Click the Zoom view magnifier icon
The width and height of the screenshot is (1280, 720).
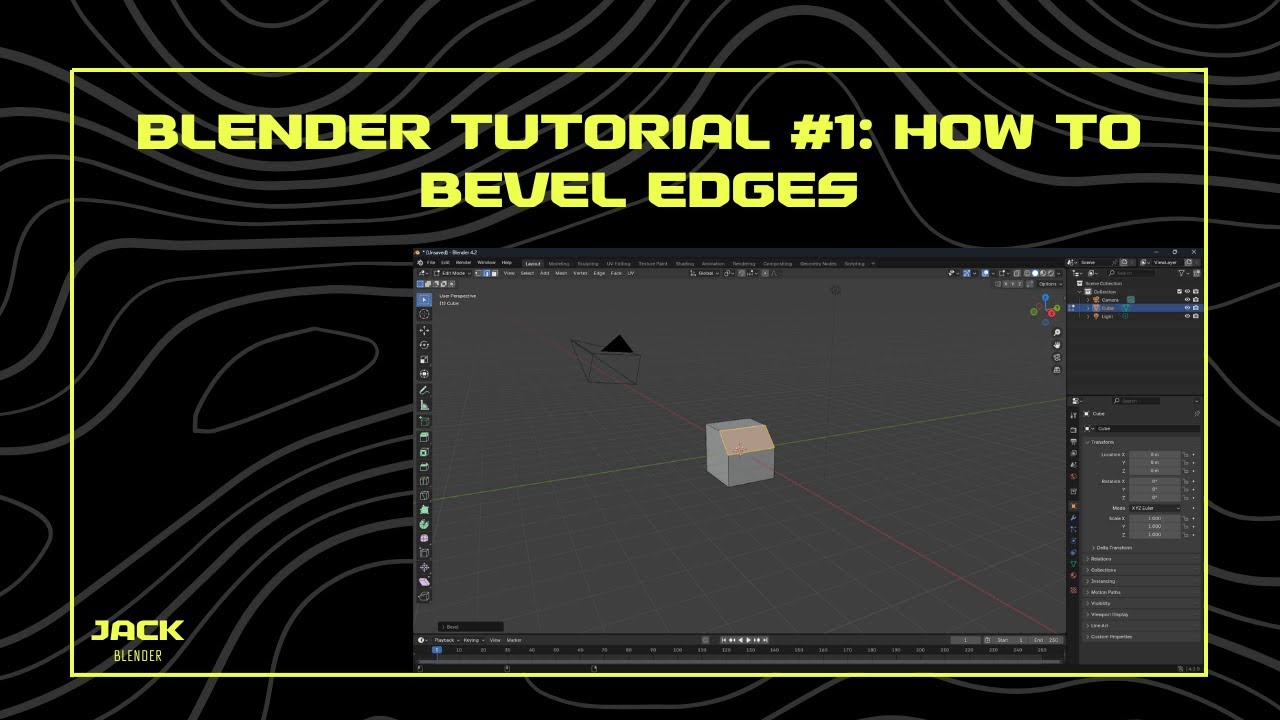point(1057,333)
